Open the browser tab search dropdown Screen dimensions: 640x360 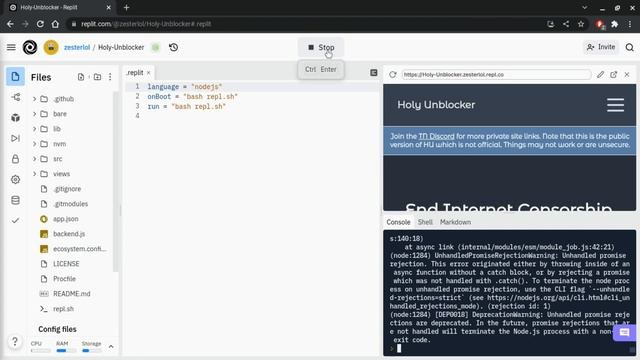584,7
